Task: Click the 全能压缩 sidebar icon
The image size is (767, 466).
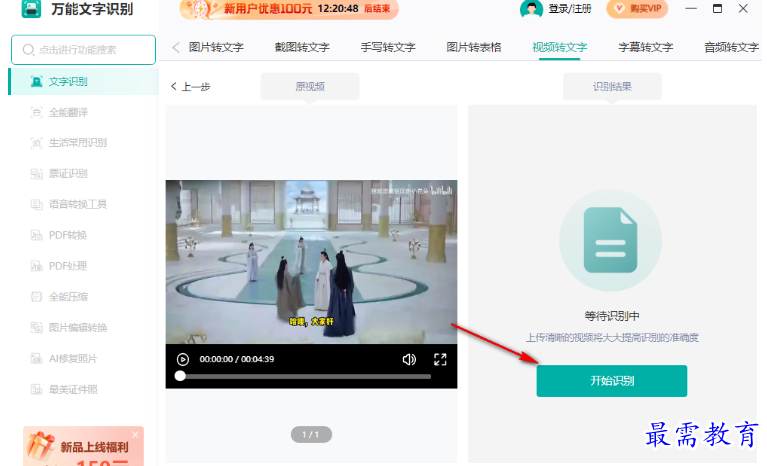Action: click(x=37, y=297)
